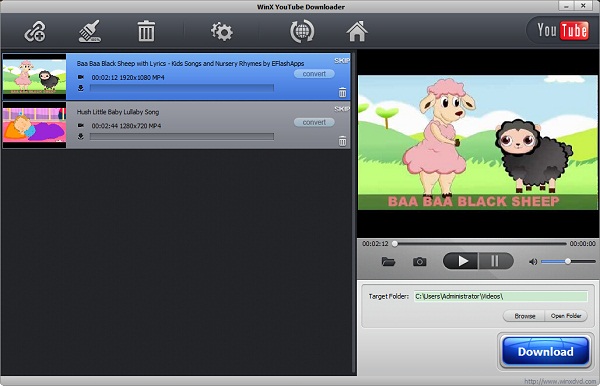600x386 pixels.
Task: Select the Hush Little Baby thumbnail
Action: tap(34, 125)
